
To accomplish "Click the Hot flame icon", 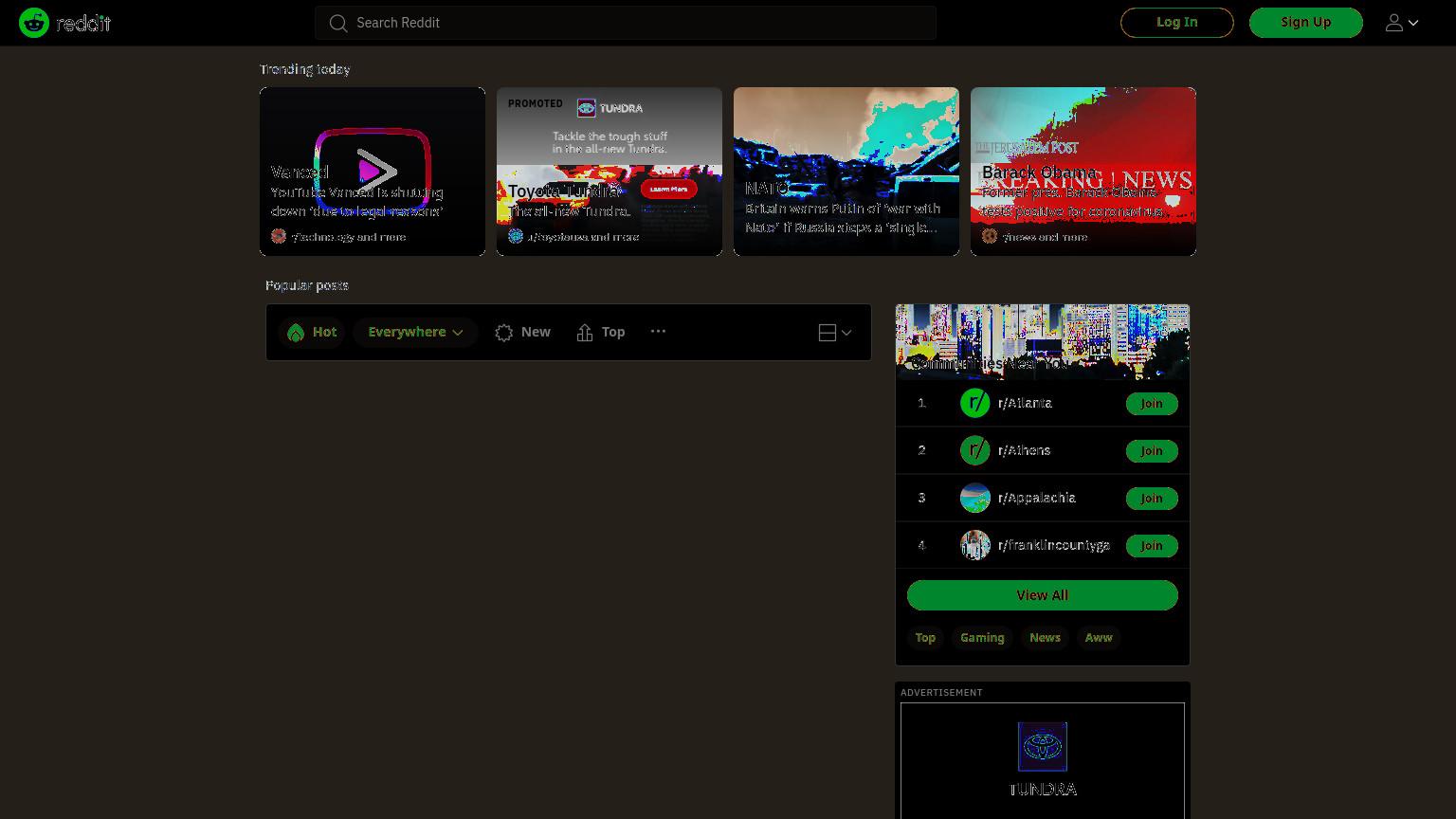I will click(296, 333).
